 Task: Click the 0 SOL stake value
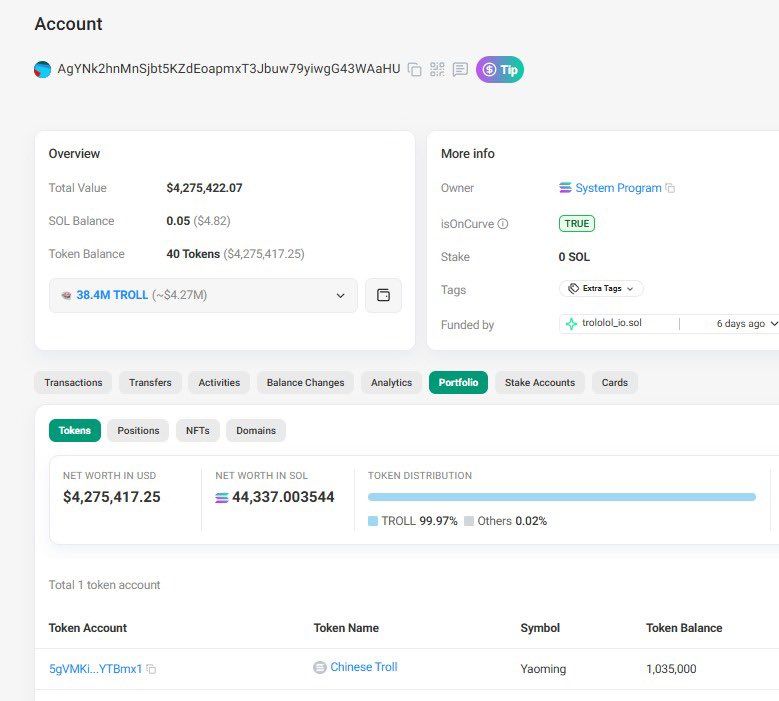(x=574, y=257)
